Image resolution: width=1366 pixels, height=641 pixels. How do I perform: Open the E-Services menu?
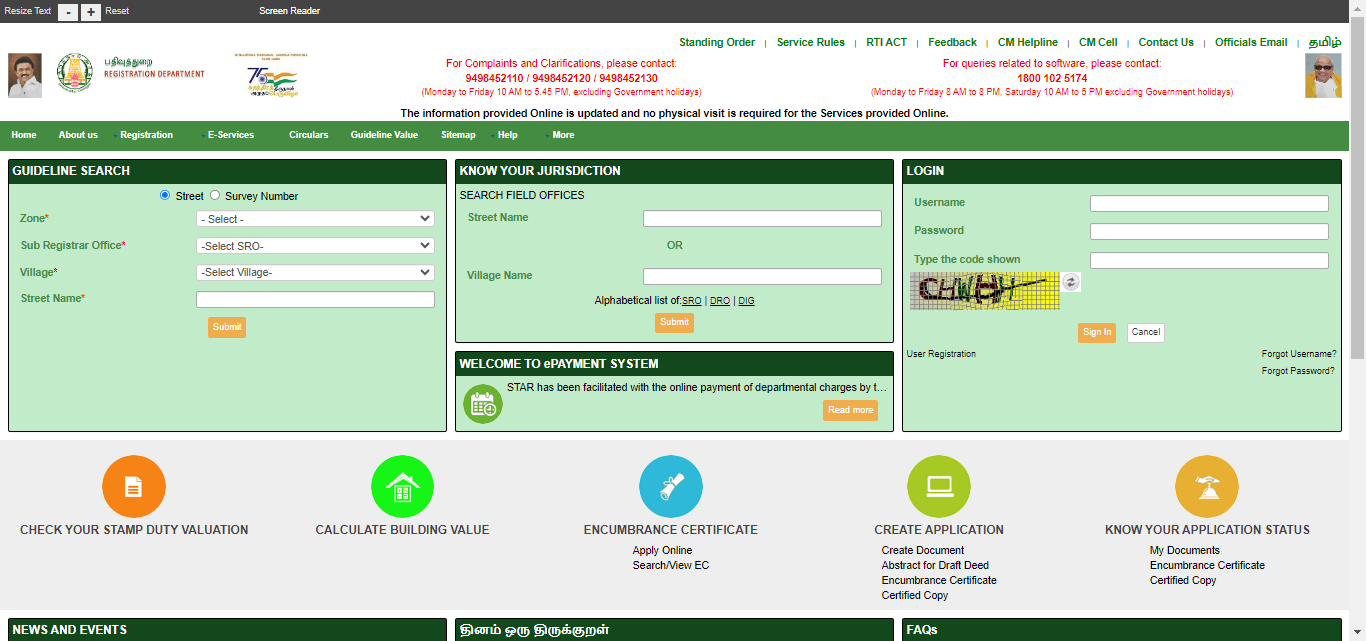[230, 135]
